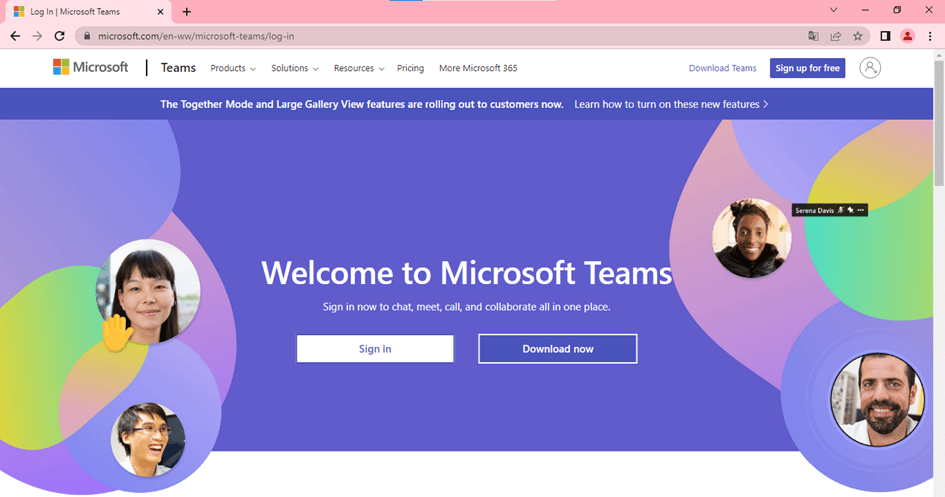Click the Sign in button

[375, 349]
